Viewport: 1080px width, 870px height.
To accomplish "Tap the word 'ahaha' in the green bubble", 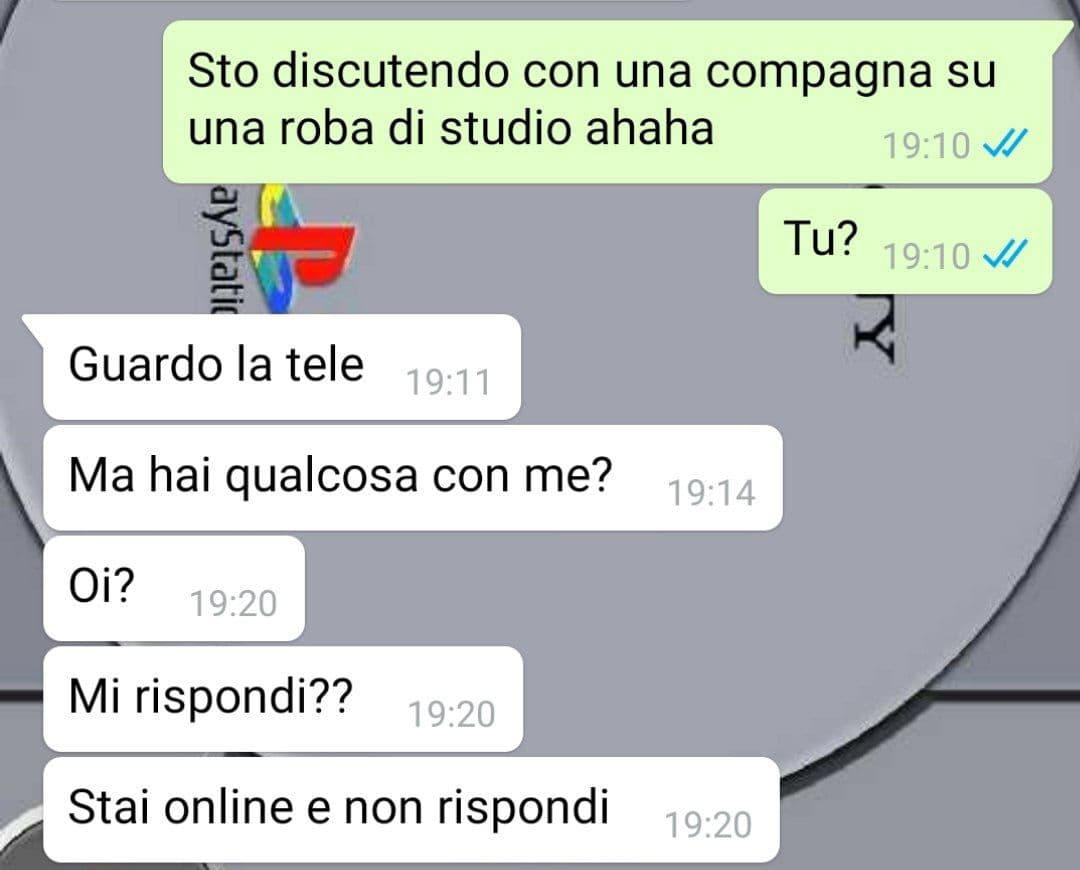I will point(650,128).
